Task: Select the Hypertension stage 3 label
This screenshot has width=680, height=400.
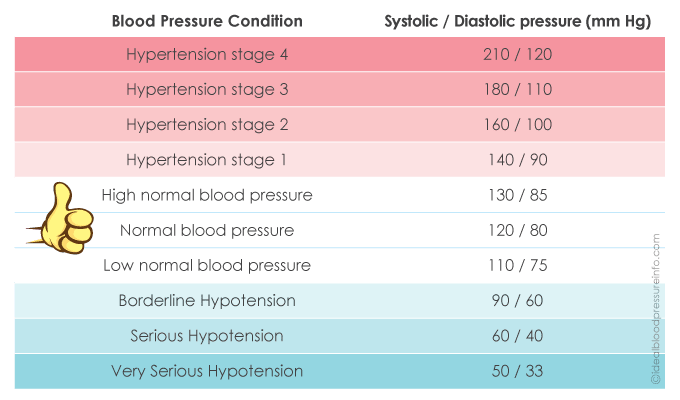Action: click(x=207, y=89)
